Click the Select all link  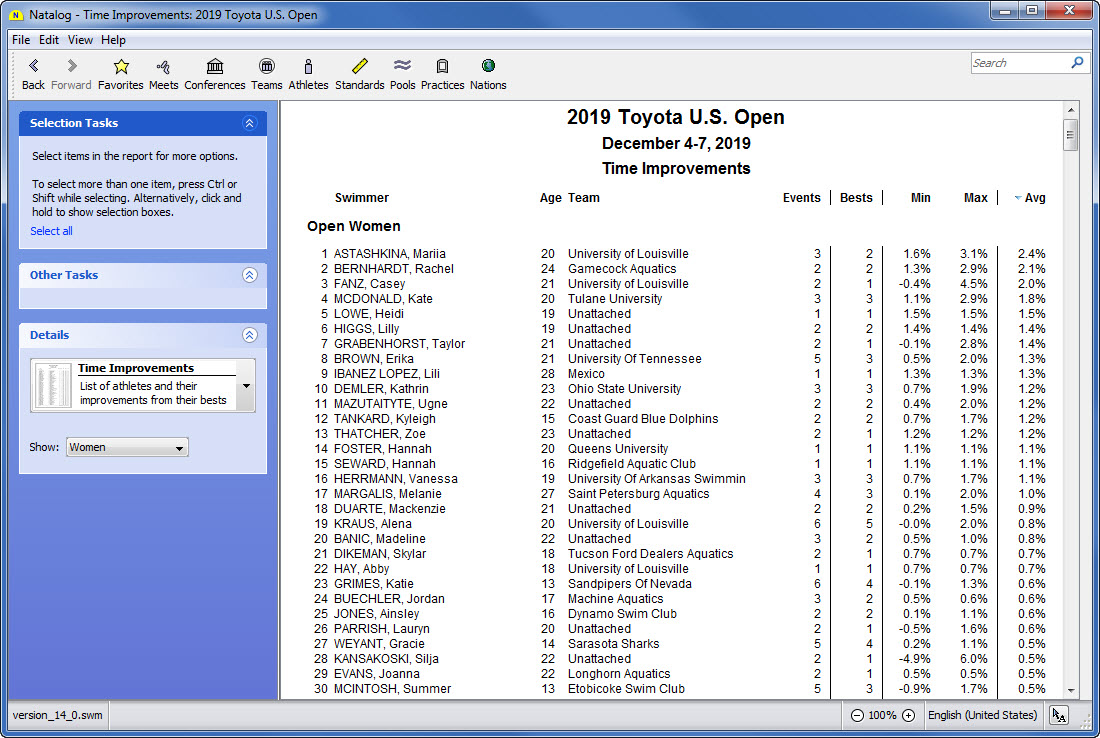pyautogui.click(x=51, y=231)
